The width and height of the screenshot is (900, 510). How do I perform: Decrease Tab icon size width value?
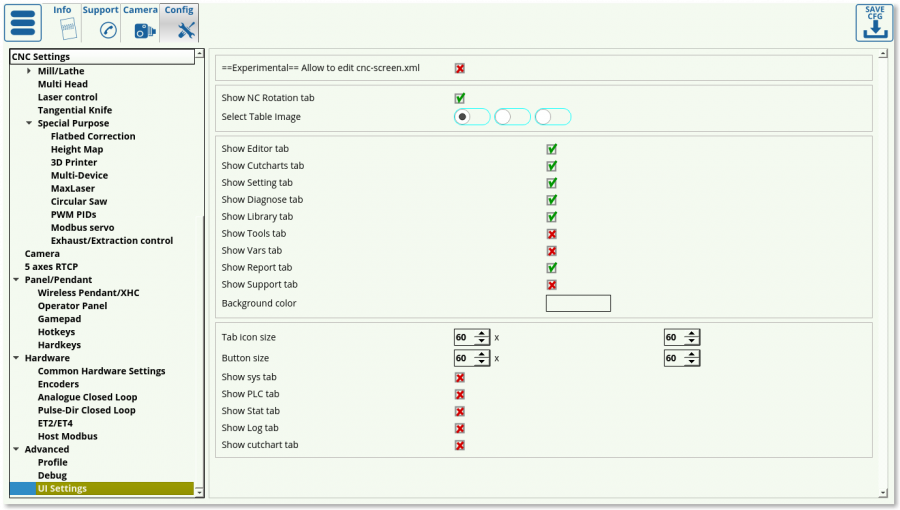pyautogui.click(x=482, y=341)
